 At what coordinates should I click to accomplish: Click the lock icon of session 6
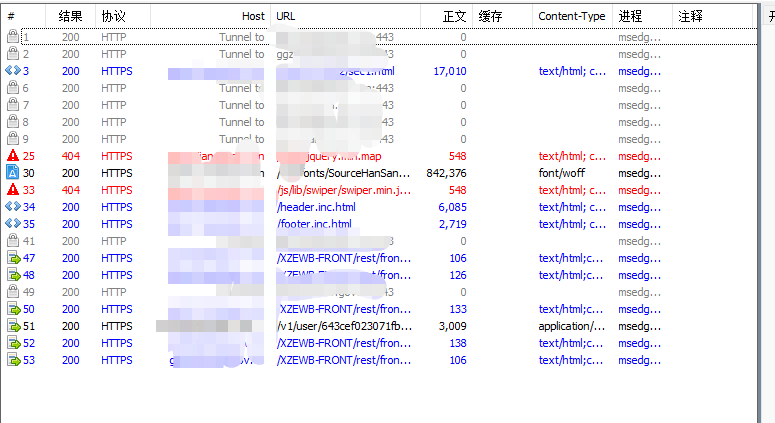click(x=13, y=87)
